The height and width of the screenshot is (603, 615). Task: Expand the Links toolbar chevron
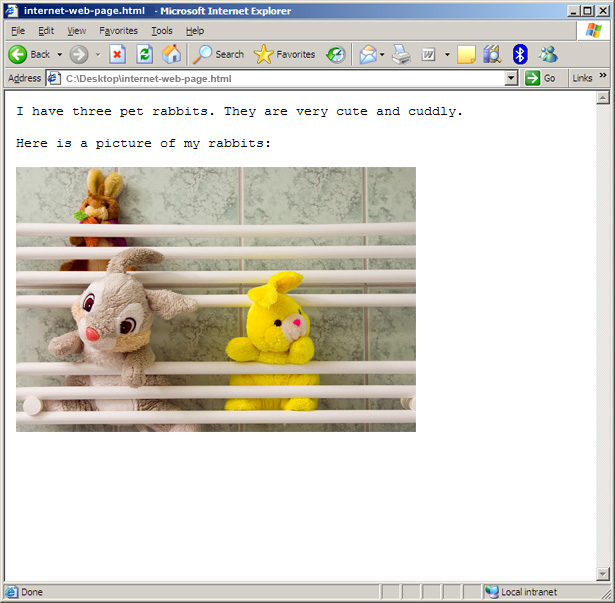(x=603, y=75)
